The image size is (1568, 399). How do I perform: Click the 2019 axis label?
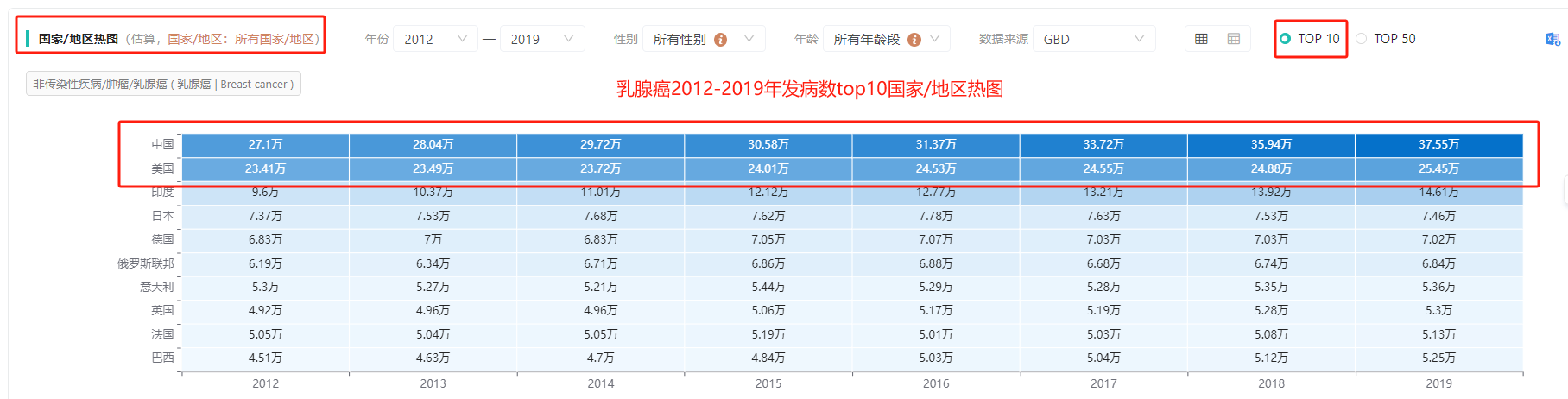1438,383
